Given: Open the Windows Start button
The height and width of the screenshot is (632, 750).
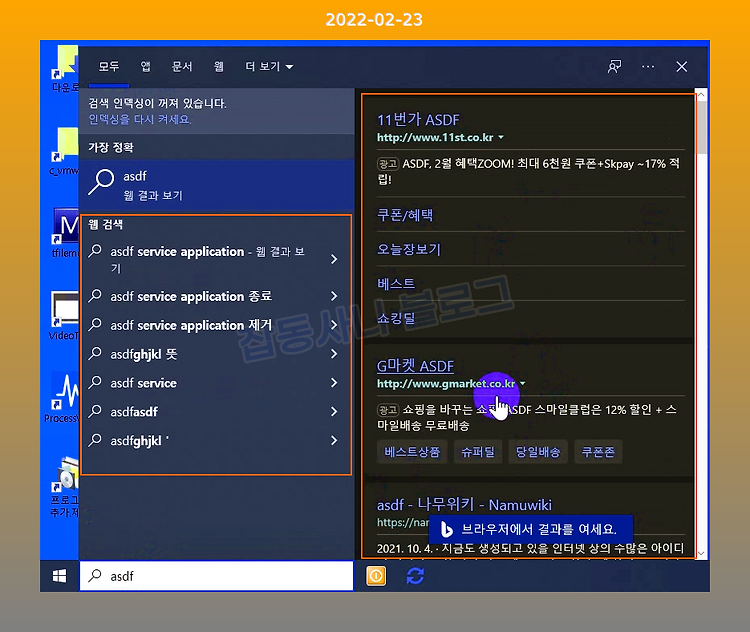Looking at the screenshot, I should [x=59, y=576].
